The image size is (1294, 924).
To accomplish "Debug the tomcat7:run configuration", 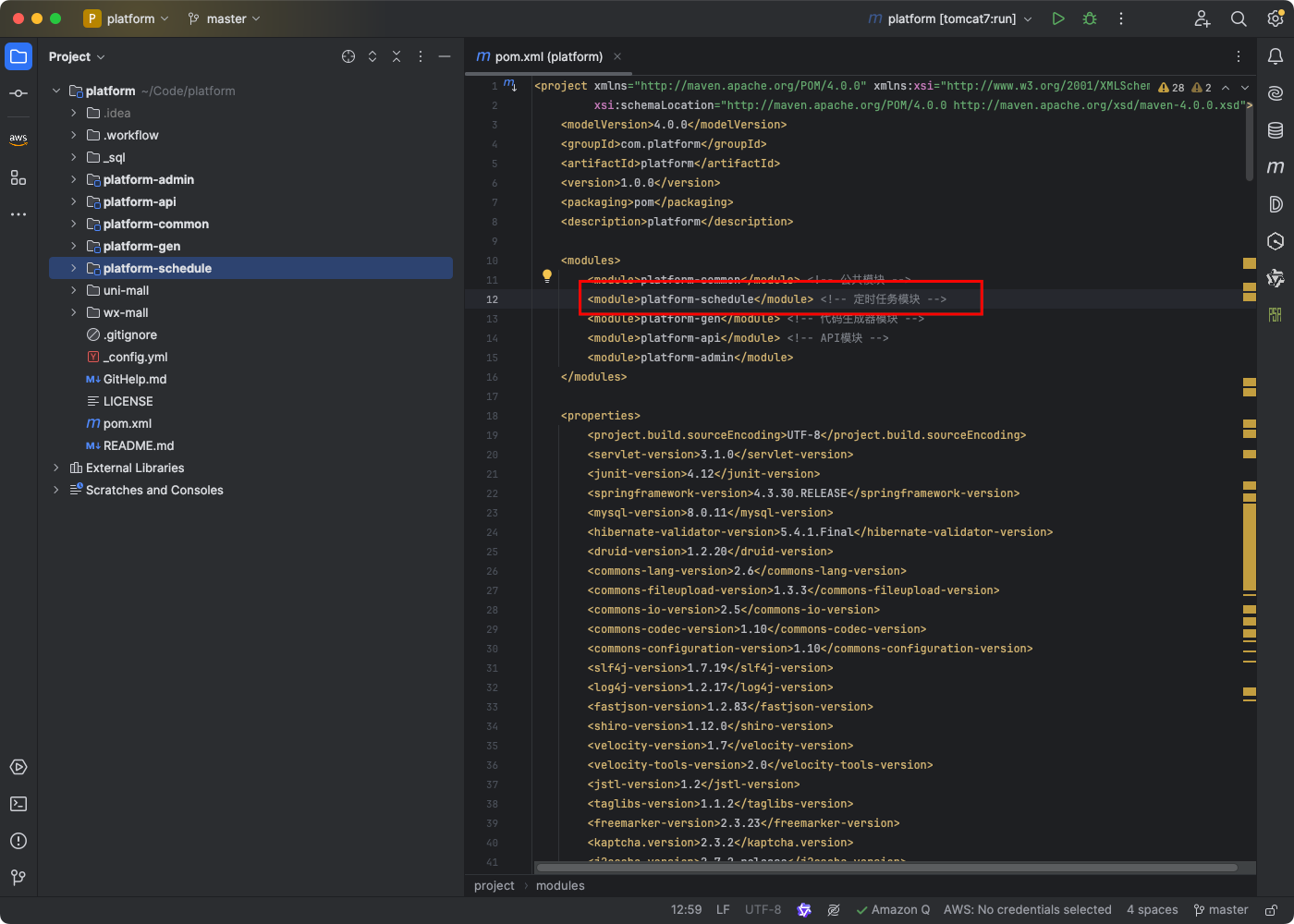I will click(1090, 18).
